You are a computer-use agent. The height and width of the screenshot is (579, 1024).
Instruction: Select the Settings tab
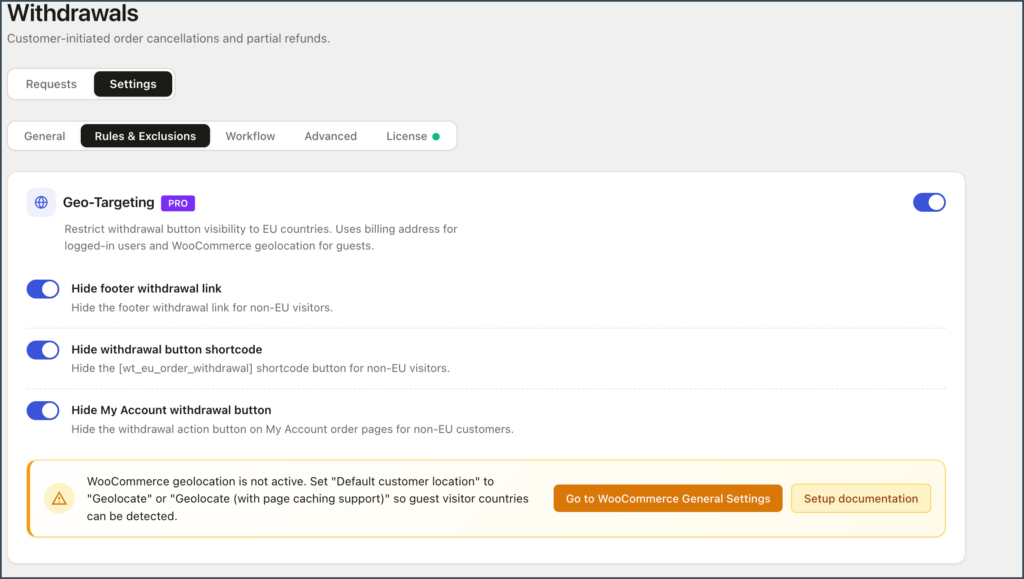(133, 84)
